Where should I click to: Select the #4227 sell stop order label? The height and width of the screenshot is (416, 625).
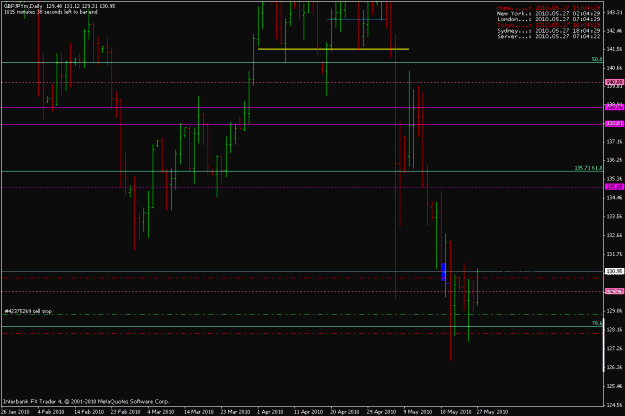coord(28,311)
